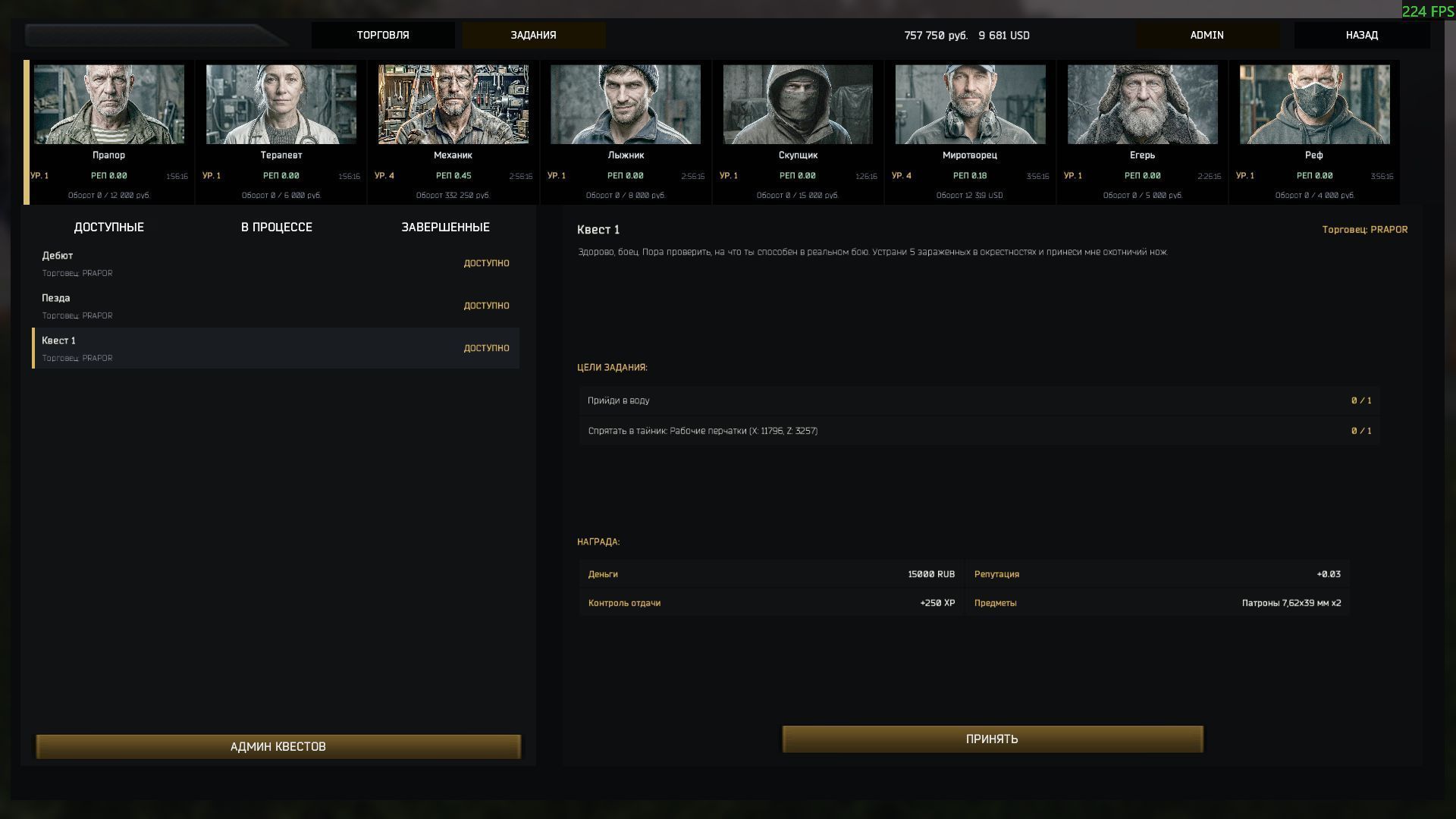Click the Репутация +0.03 reward
1456x819 pixels.
(1157, 574)
